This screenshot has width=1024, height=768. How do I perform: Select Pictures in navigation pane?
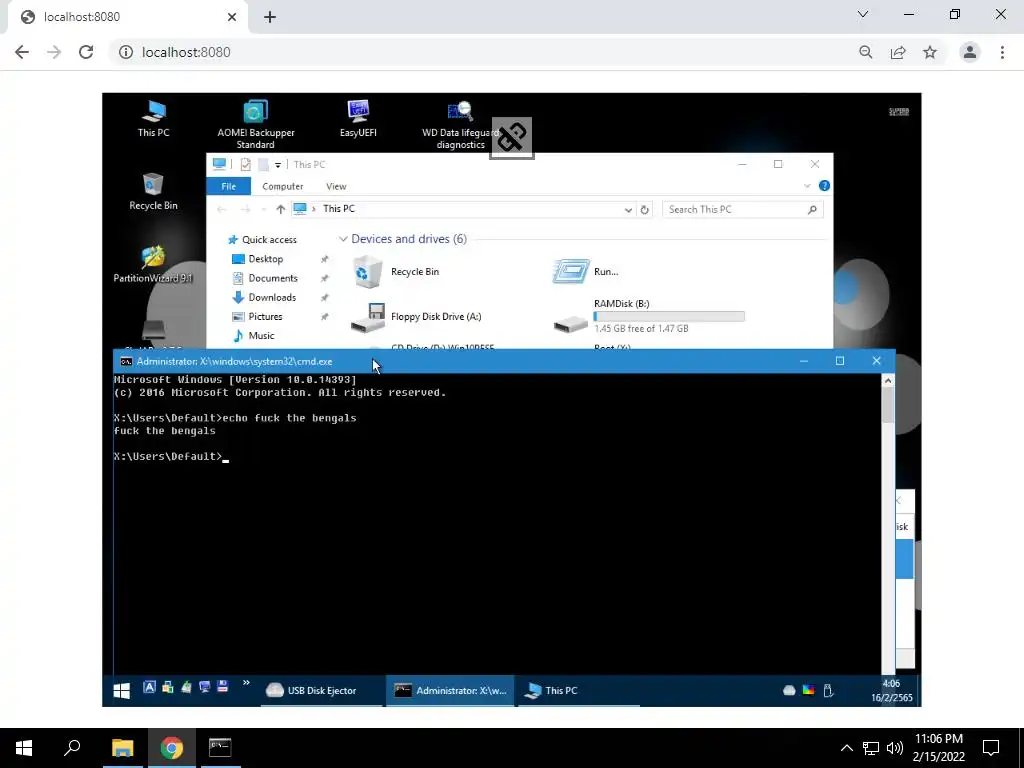[x=258, y=317]
